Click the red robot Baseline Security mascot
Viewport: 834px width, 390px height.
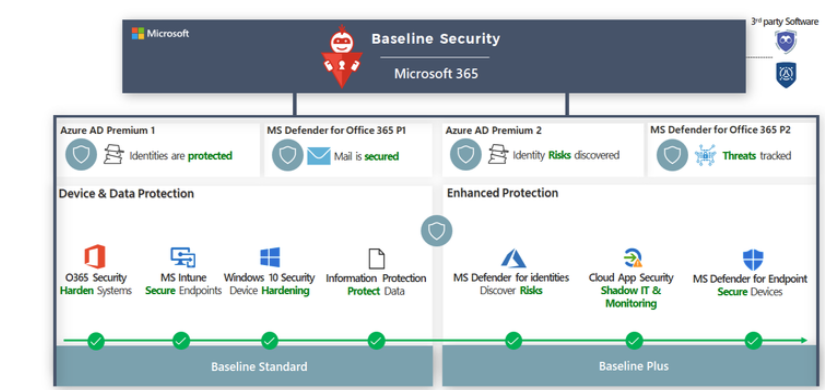342,56
